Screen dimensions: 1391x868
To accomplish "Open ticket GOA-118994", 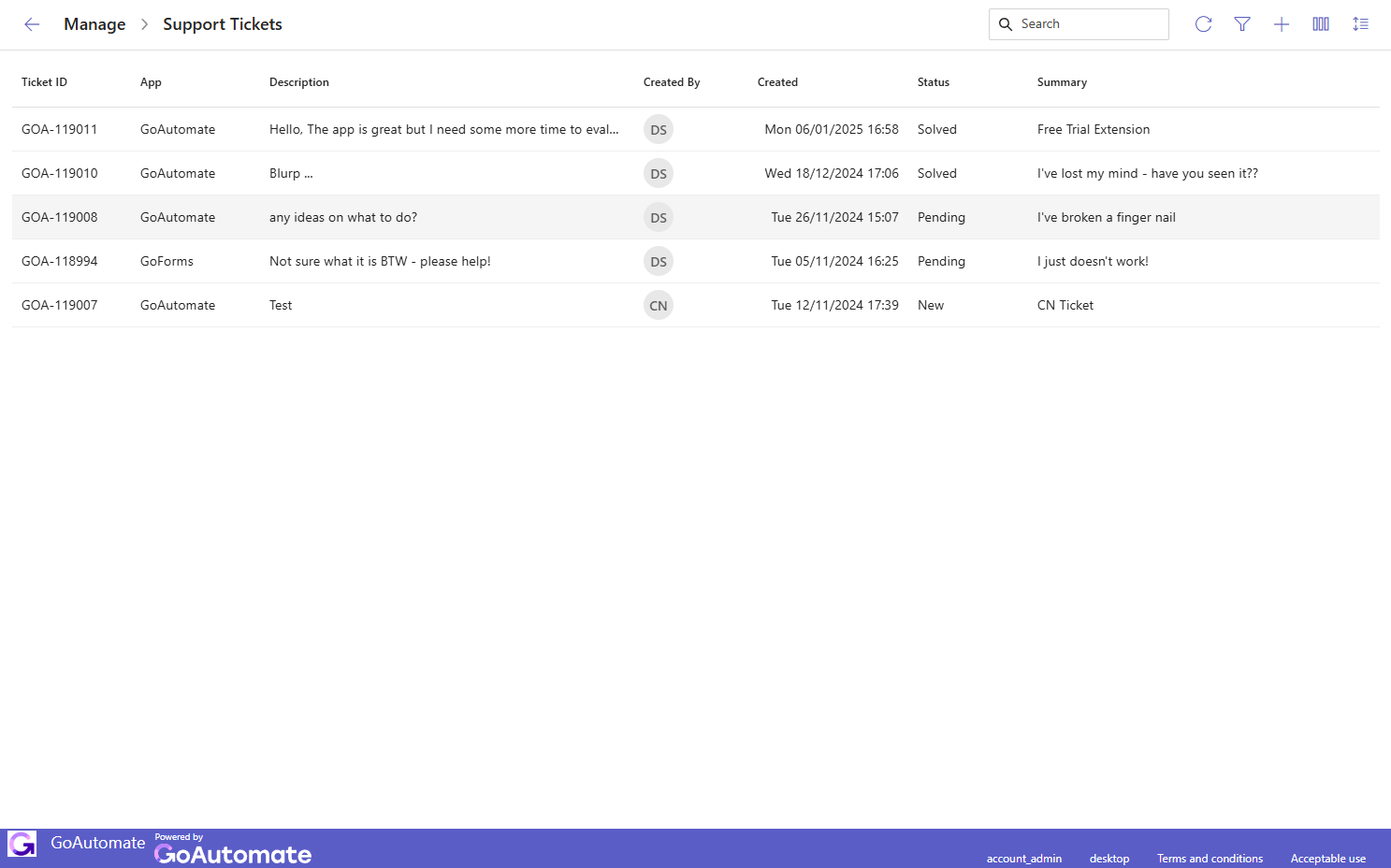I will 59,261.
